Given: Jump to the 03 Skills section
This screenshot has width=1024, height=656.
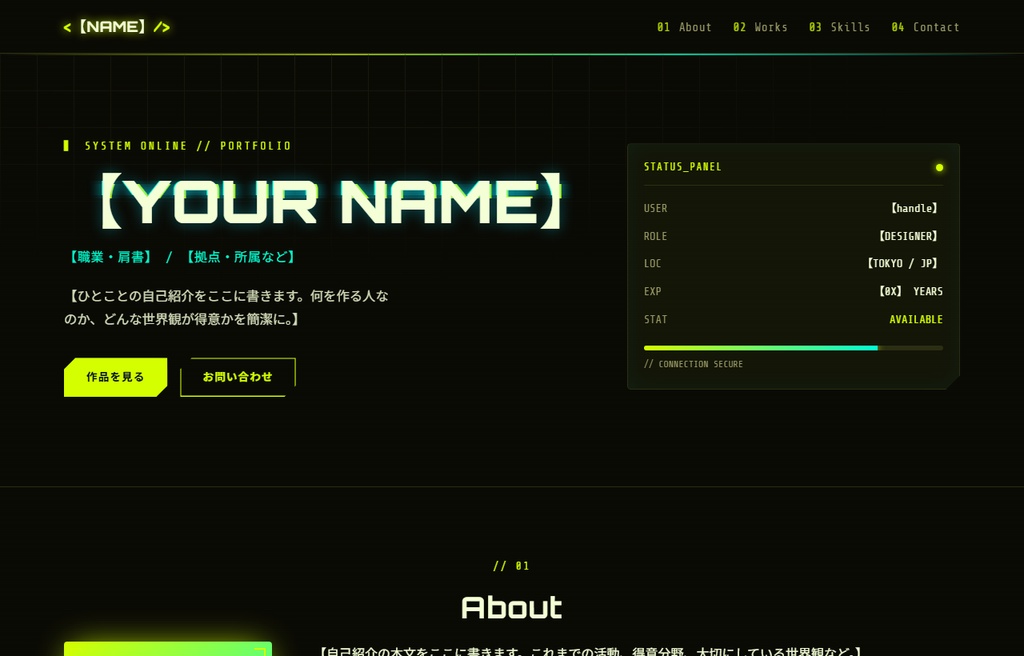Looking at the screenshot, I should pos(839,27).
